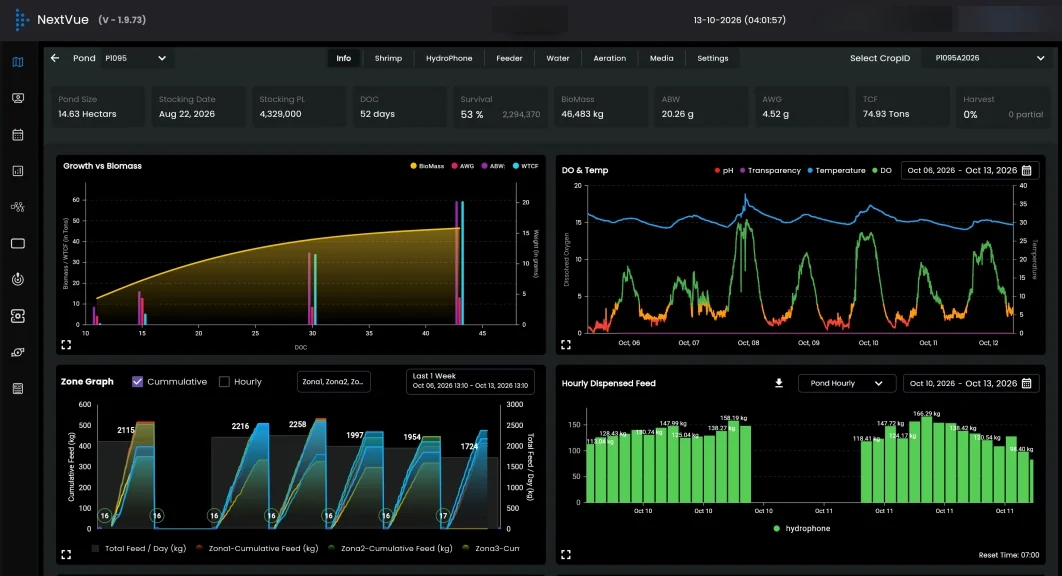Toggle the BioMass legend entry
The width and height of the screenshot is (1062, 576).
(x=427, y=166)
